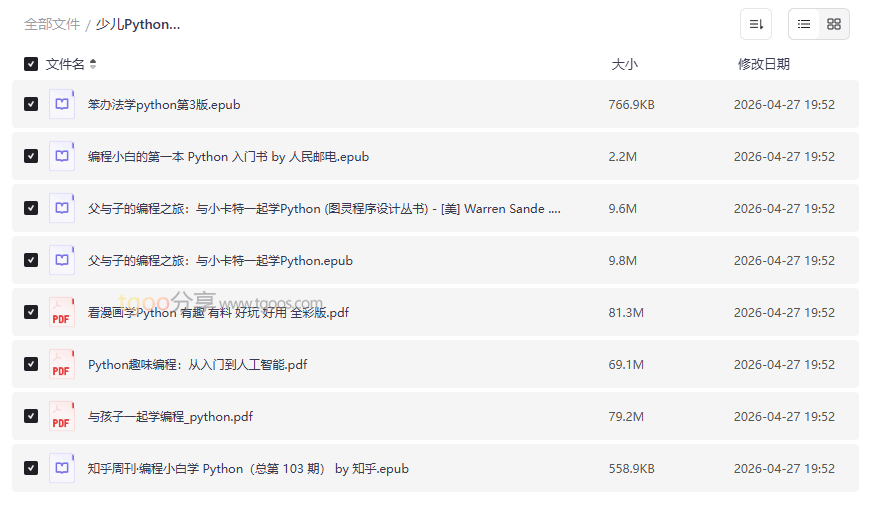Click the 修改日期 column header
This screenshot has height=514, width=874.
[x=763, y=64]
